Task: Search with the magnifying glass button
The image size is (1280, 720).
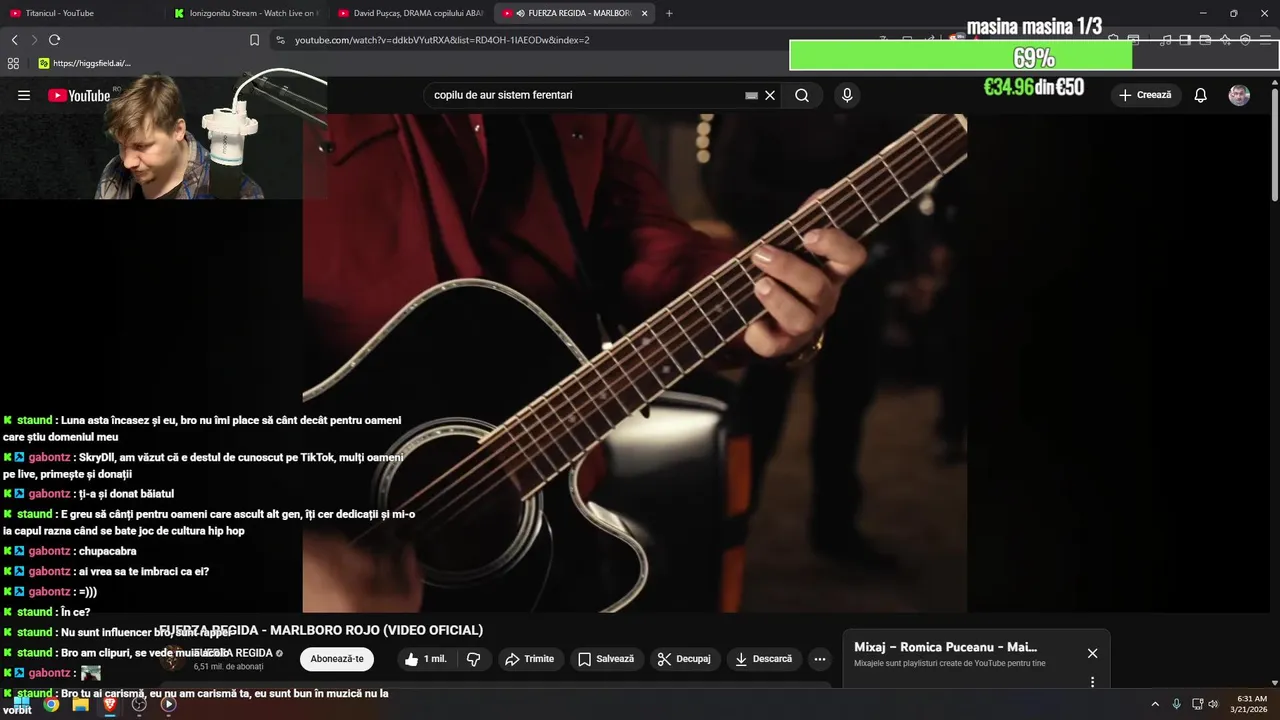Action: [802, 95]
